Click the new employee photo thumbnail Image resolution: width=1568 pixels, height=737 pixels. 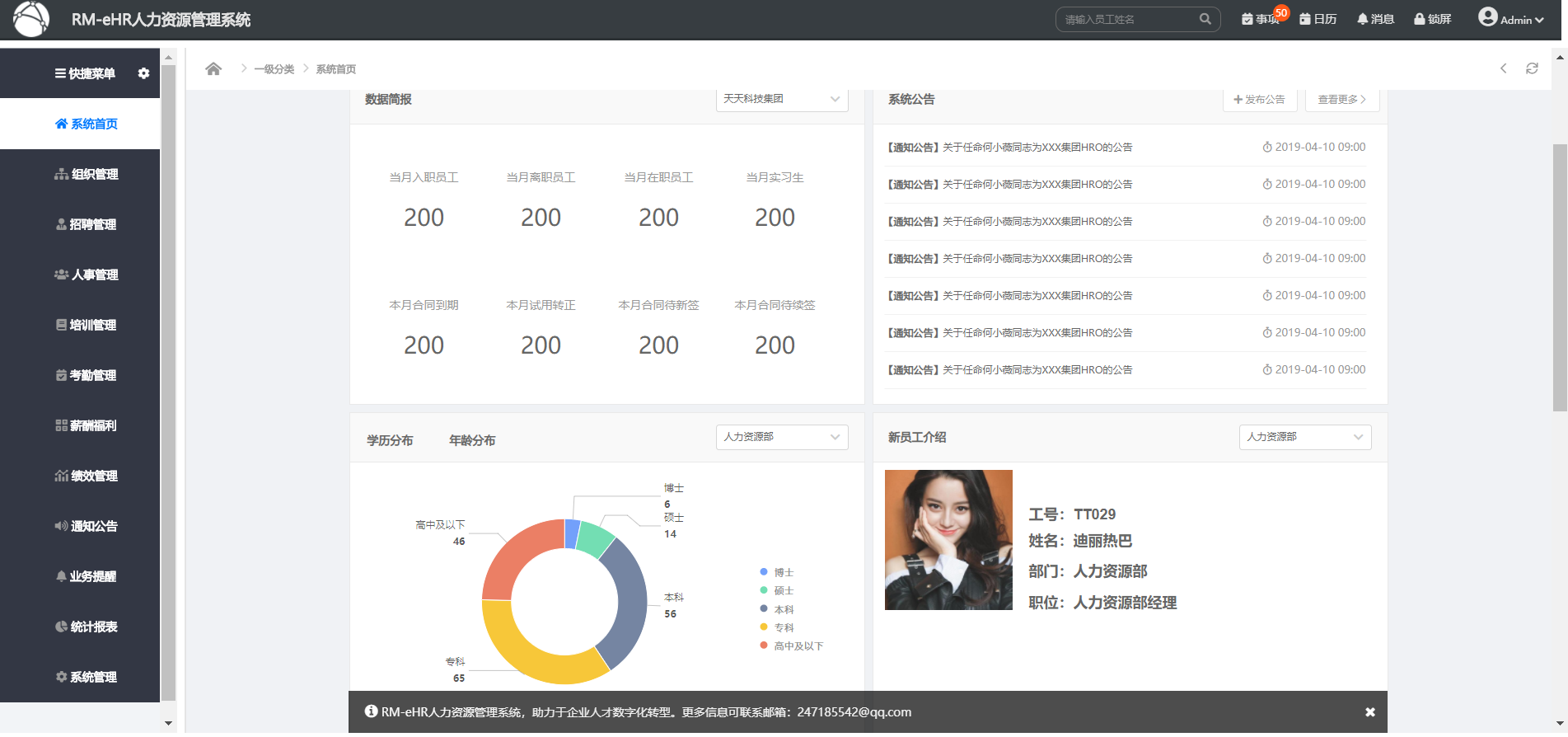948,540
